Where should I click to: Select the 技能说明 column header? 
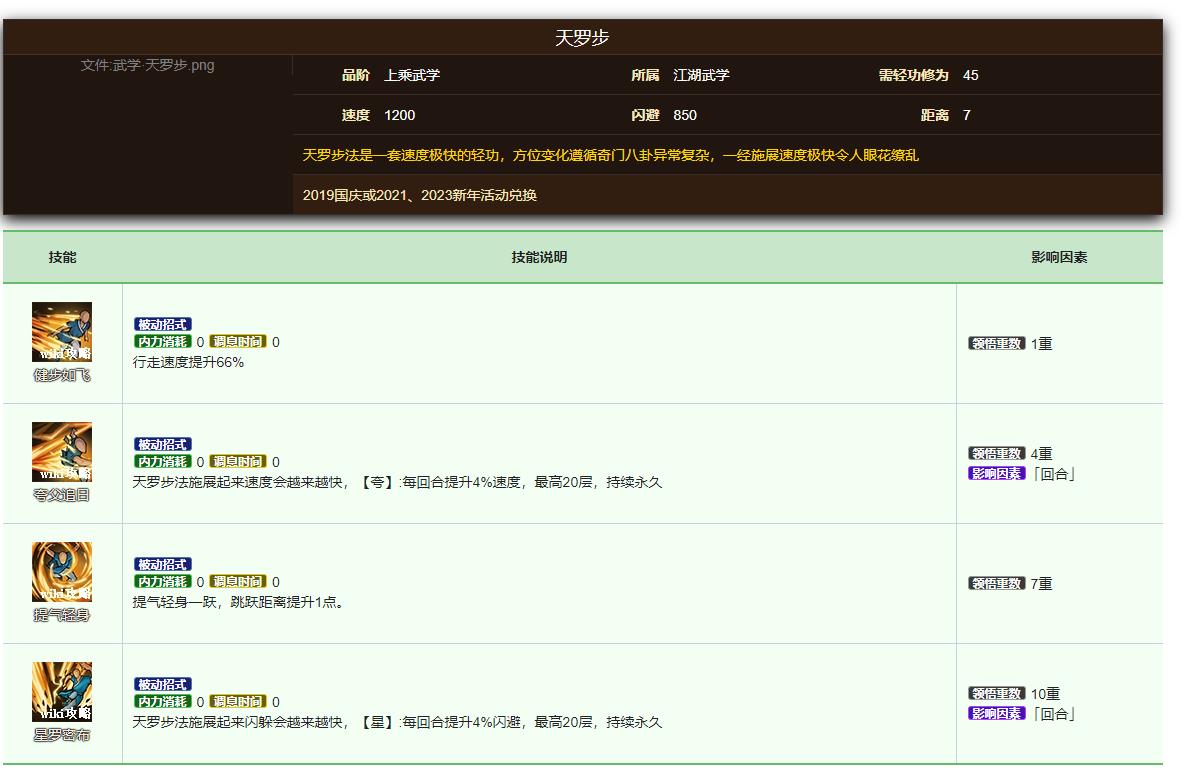click(x=540, y=257)
